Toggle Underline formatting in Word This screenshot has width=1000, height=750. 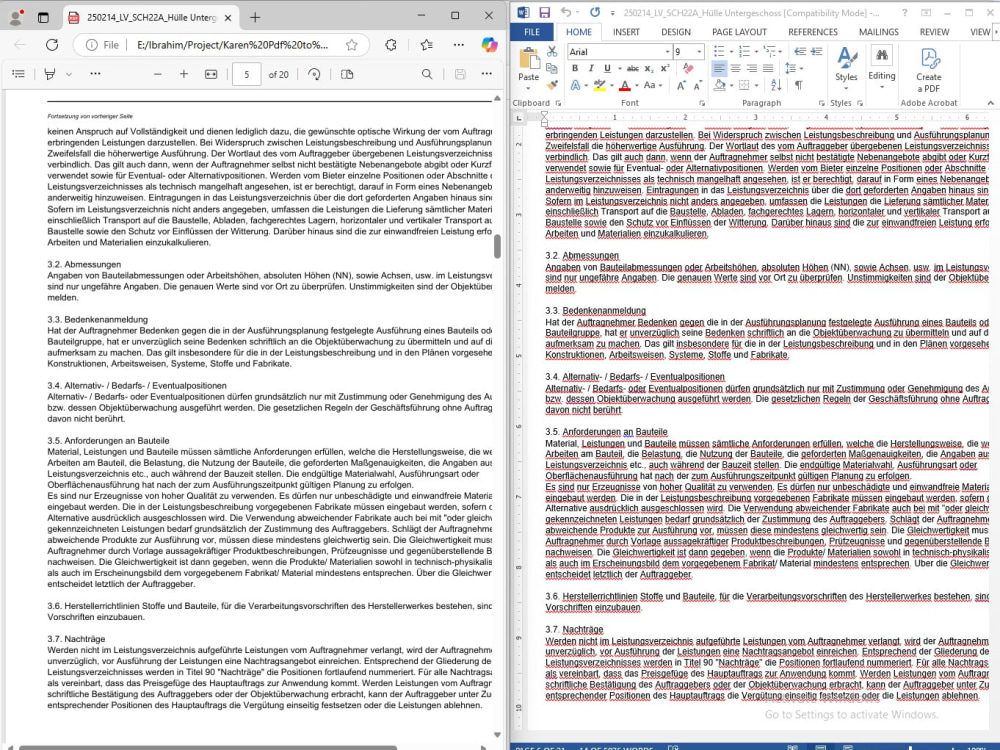click(607, 68)
